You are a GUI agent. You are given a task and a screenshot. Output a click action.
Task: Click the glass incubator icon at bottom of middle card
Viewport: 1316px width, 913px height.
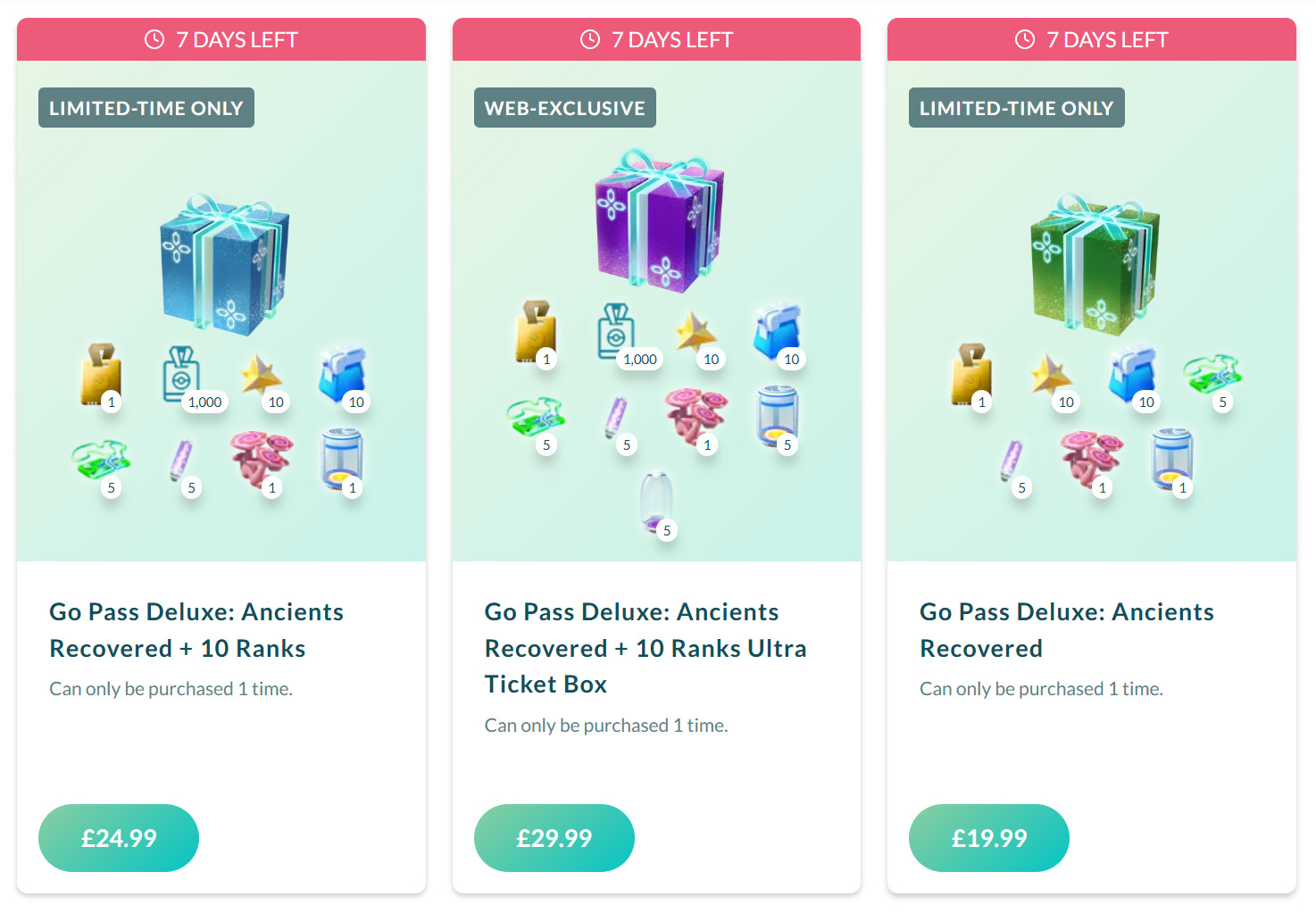[656, 502]
